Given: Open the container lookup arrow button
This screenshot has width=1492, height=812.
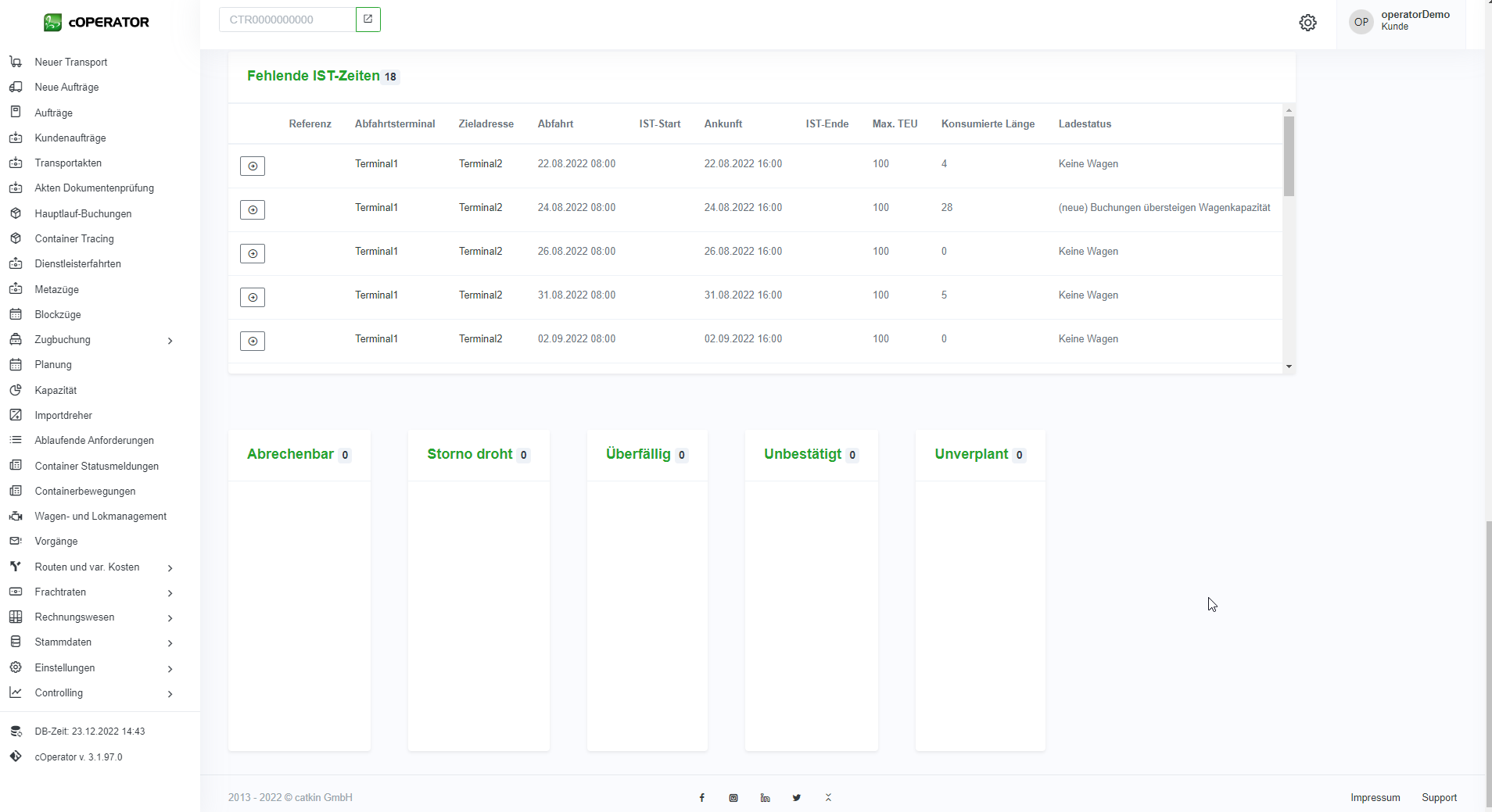Looking at the screenshot, I should [368, 20].
